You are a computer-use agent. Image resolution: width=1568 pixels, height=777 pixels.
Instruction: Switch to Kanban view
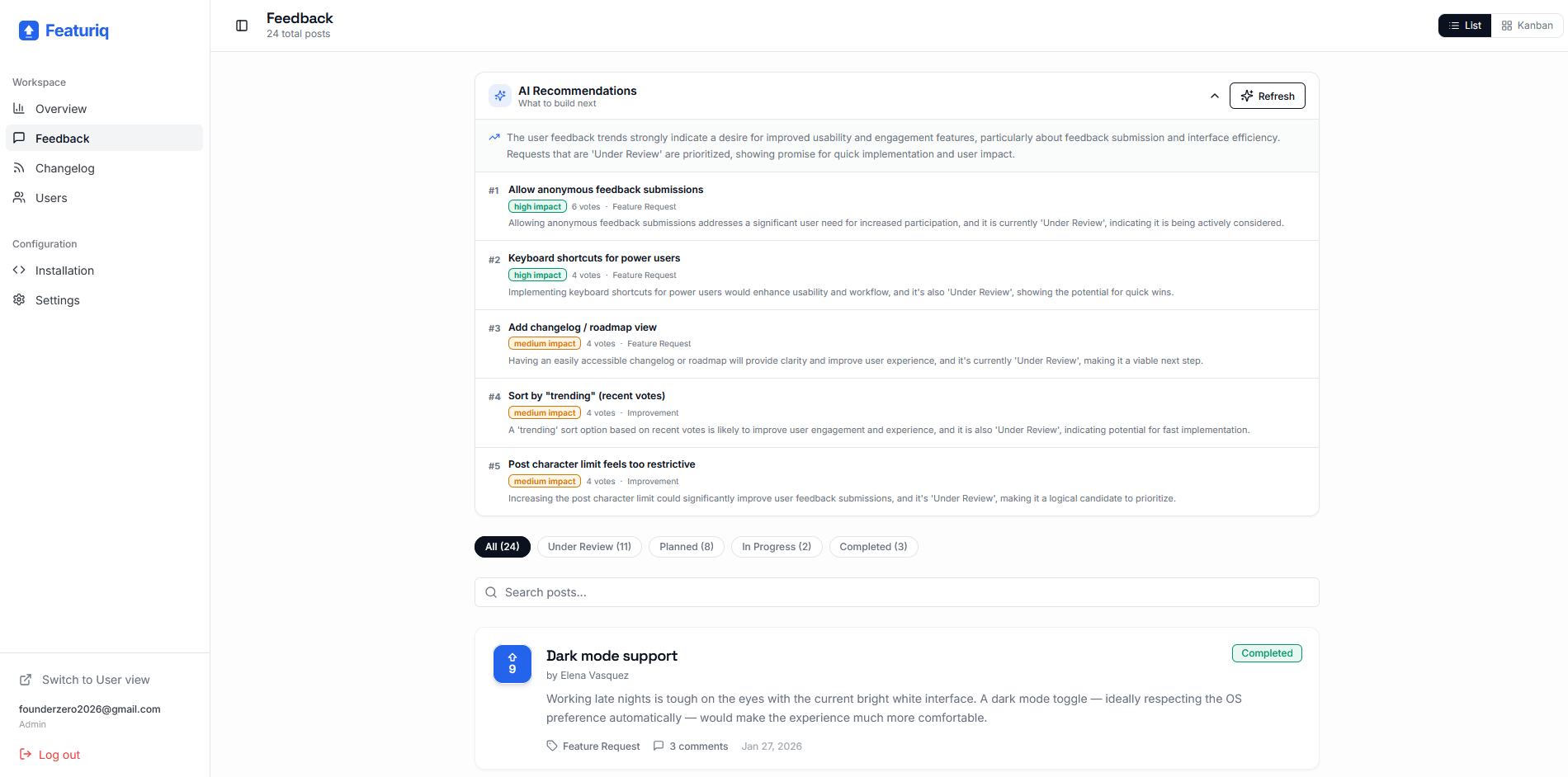[1527, 26]
